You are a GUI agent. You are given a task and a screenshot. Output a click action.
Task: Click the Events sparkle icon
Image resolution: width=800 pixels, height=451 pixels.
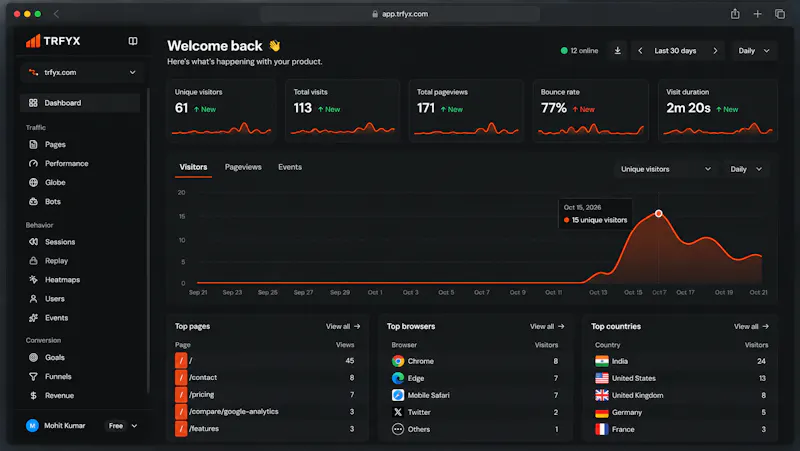[33, 318]
